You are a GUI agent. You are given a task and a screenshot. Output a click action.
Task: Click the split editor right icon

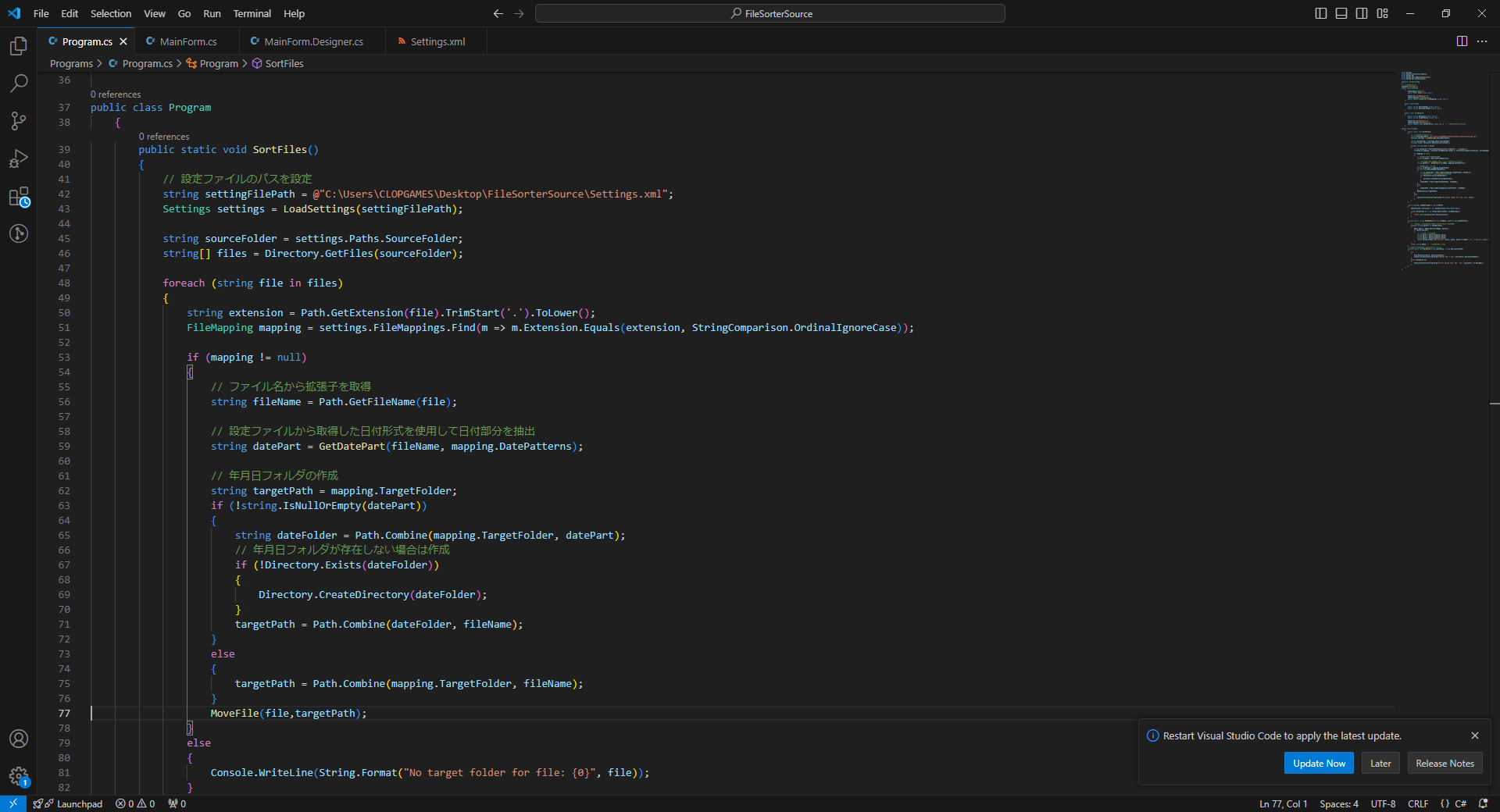click(x=1462, y=41)
